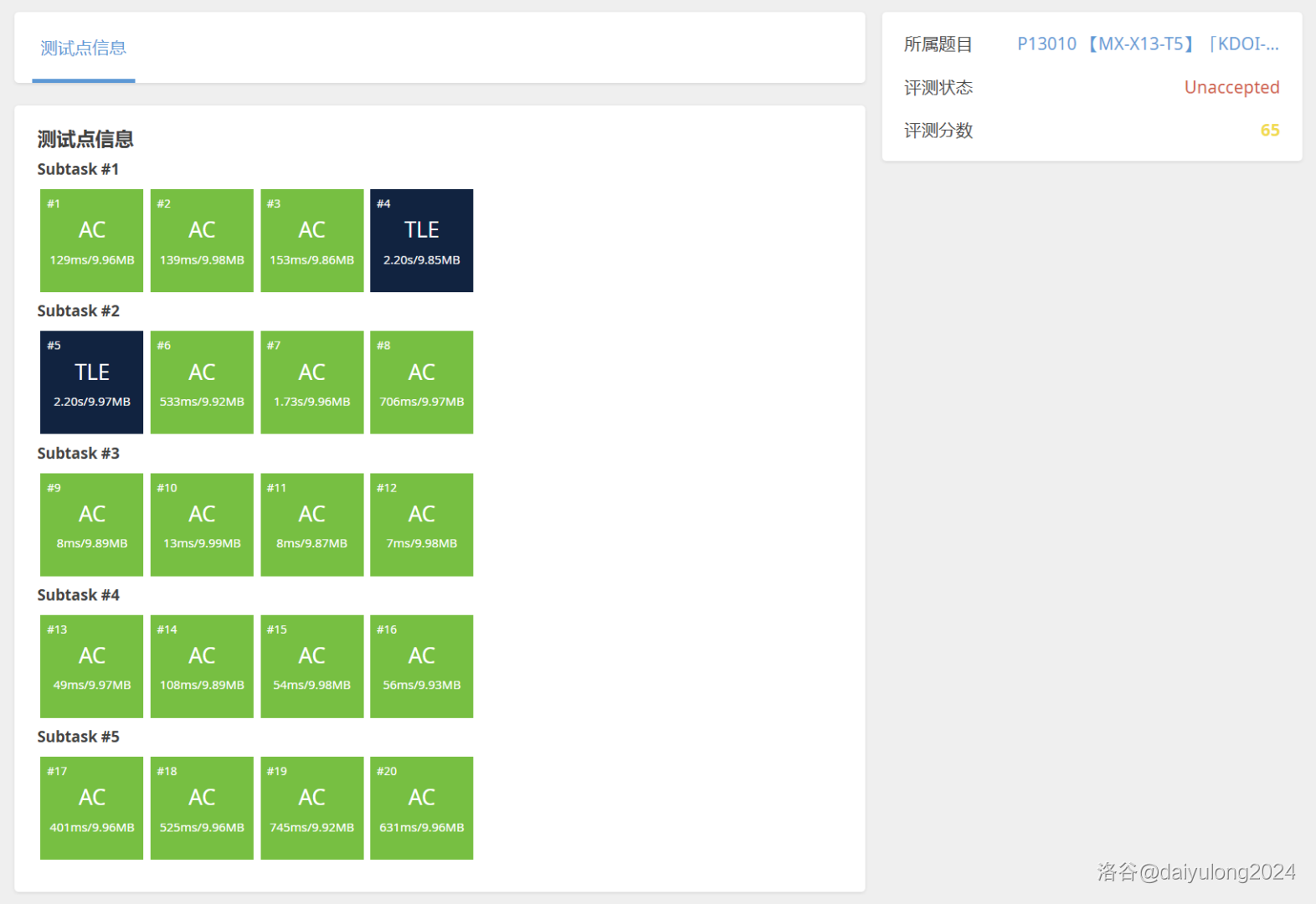1316x904 pixels.
Task: Click the Unaccepted status text
Action: 1231,88
